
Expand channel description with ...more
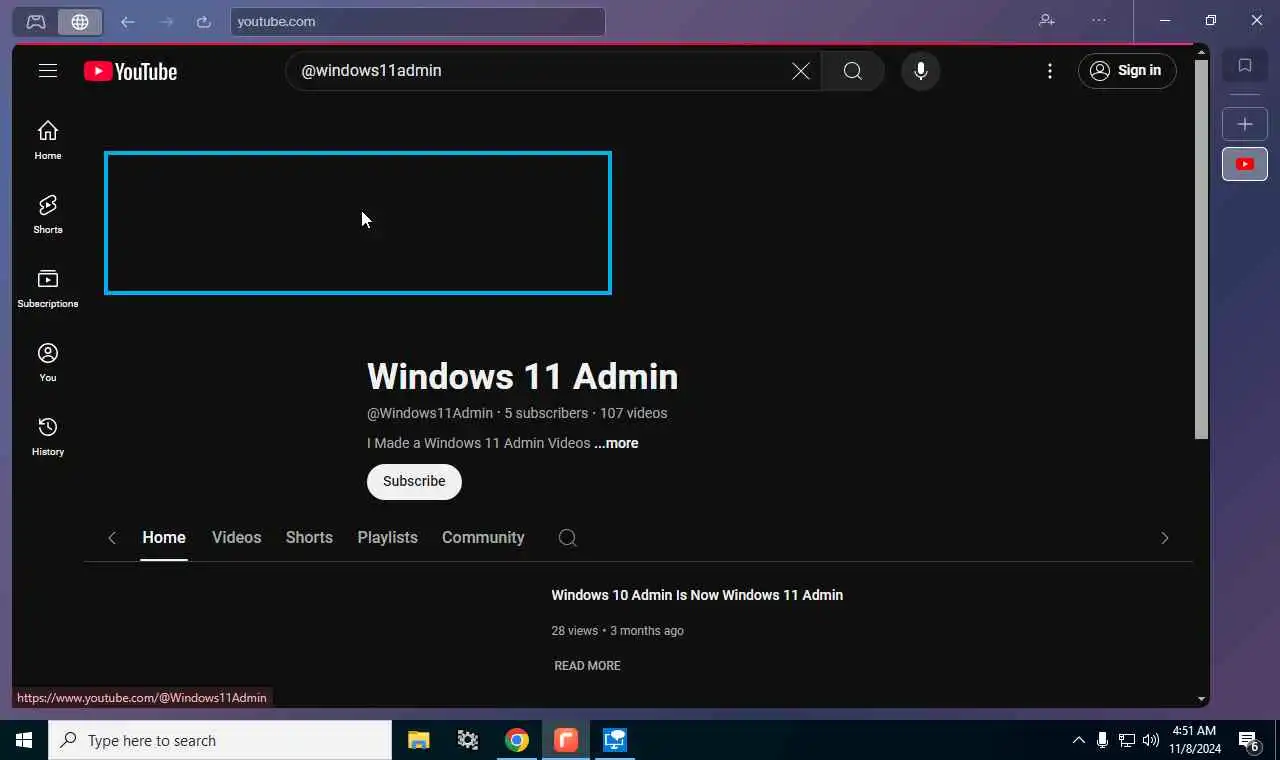(616, 443)
